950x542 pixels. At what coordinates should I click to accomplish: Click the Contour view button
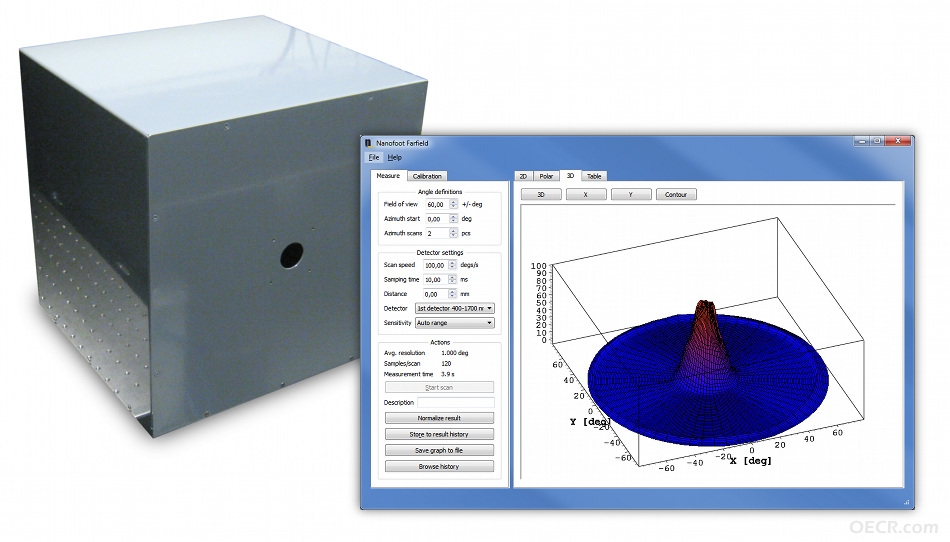[x=676, y=194]
